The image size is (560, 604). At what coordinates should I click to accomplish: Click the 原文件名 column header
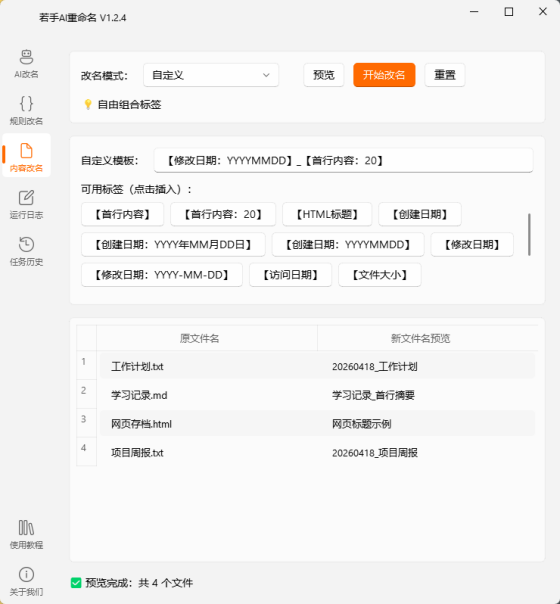[207, 338]
